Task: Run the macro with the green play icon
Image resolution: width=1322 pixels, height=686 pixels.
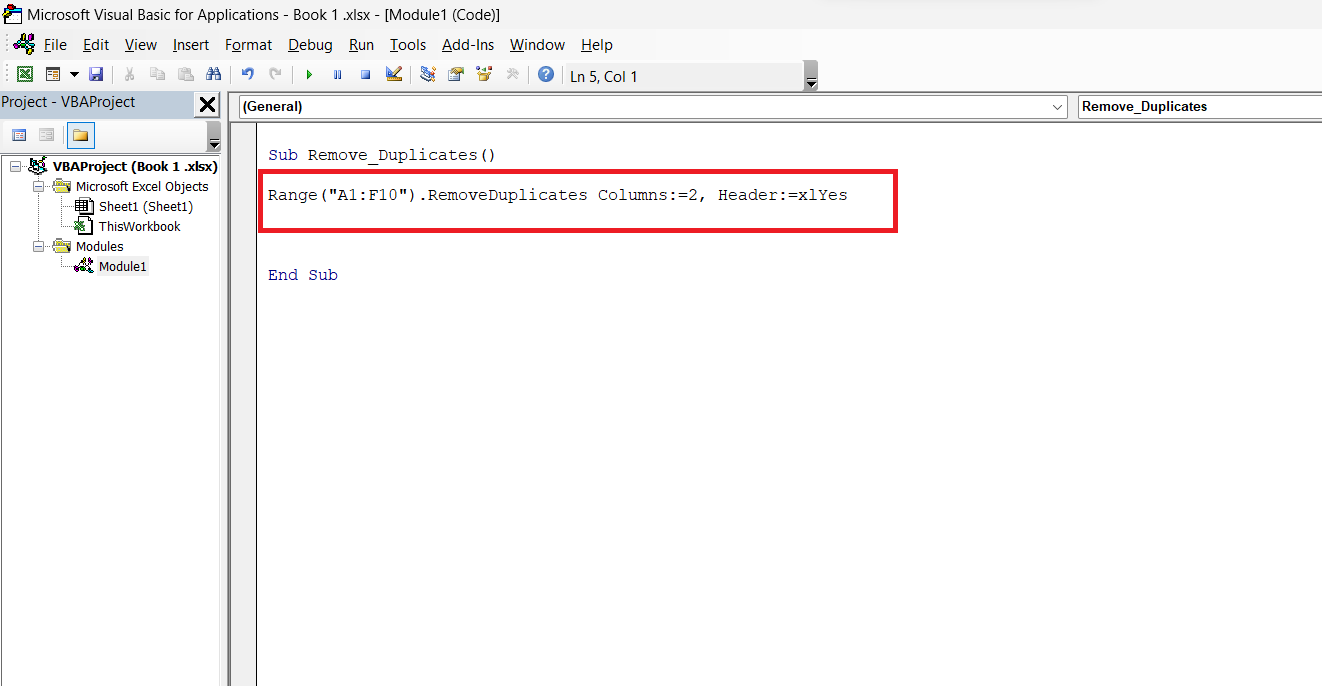Action: [x=309, y=75]
